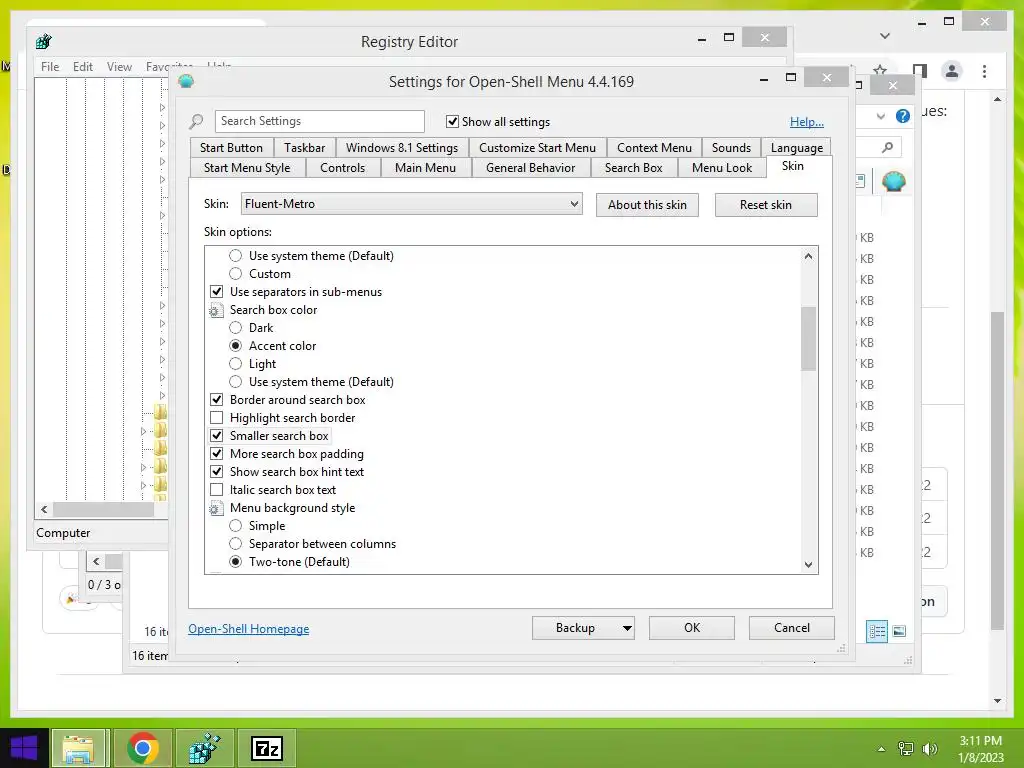Switch to details view icon in Explorer window
Image resolution: width=1024 pixels, height=768 pixels.
(877, 632)
